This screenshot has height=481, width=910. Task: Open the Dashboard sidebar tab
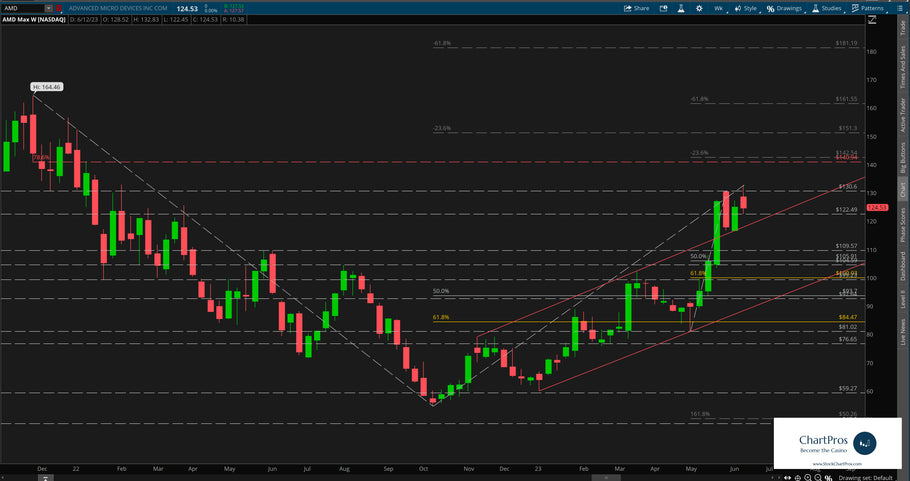tap(902, 266)
